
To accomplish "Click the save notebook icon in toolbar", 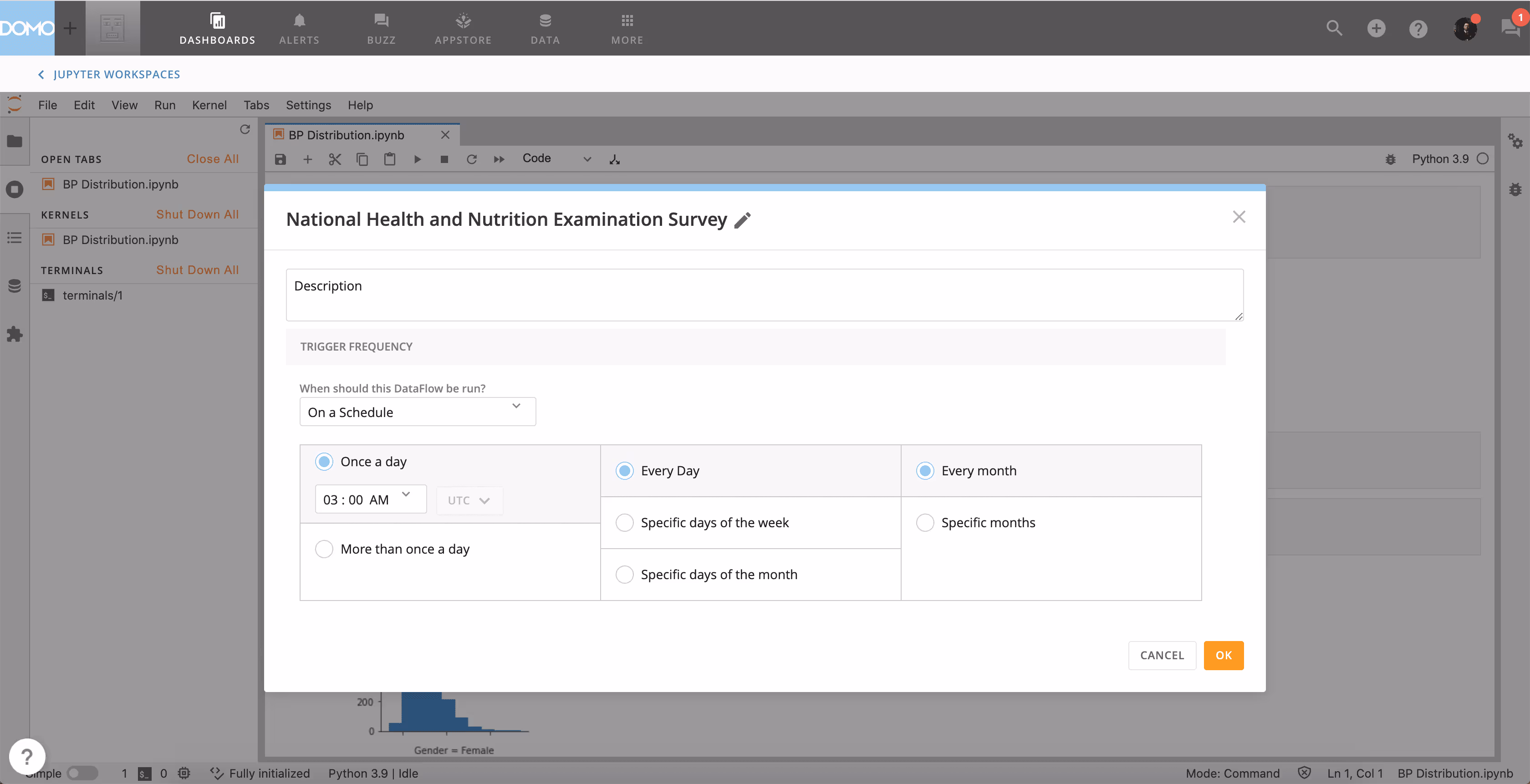I will pos(280,159).
